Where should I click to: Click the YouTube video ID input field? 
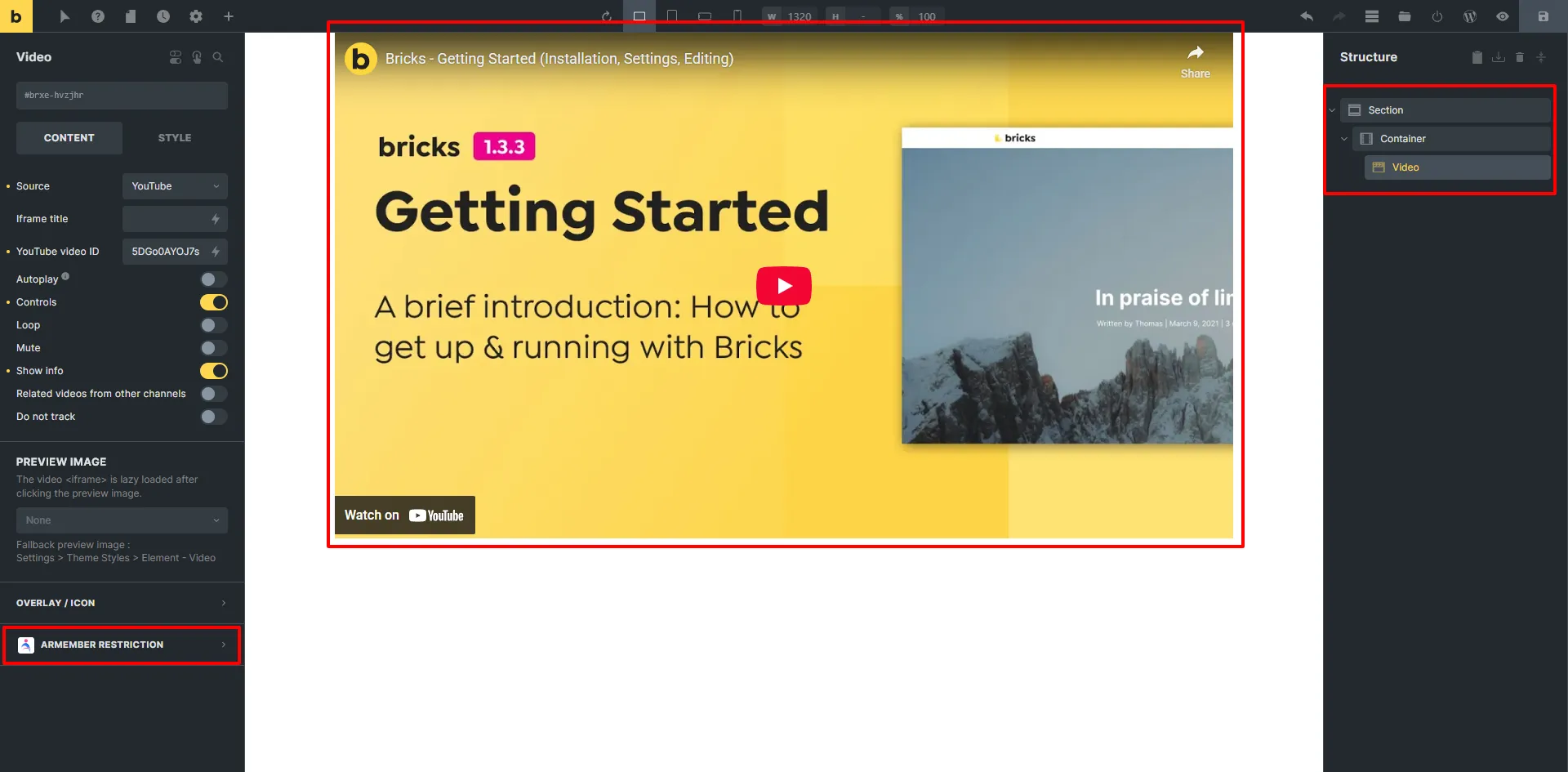point(167,252)
